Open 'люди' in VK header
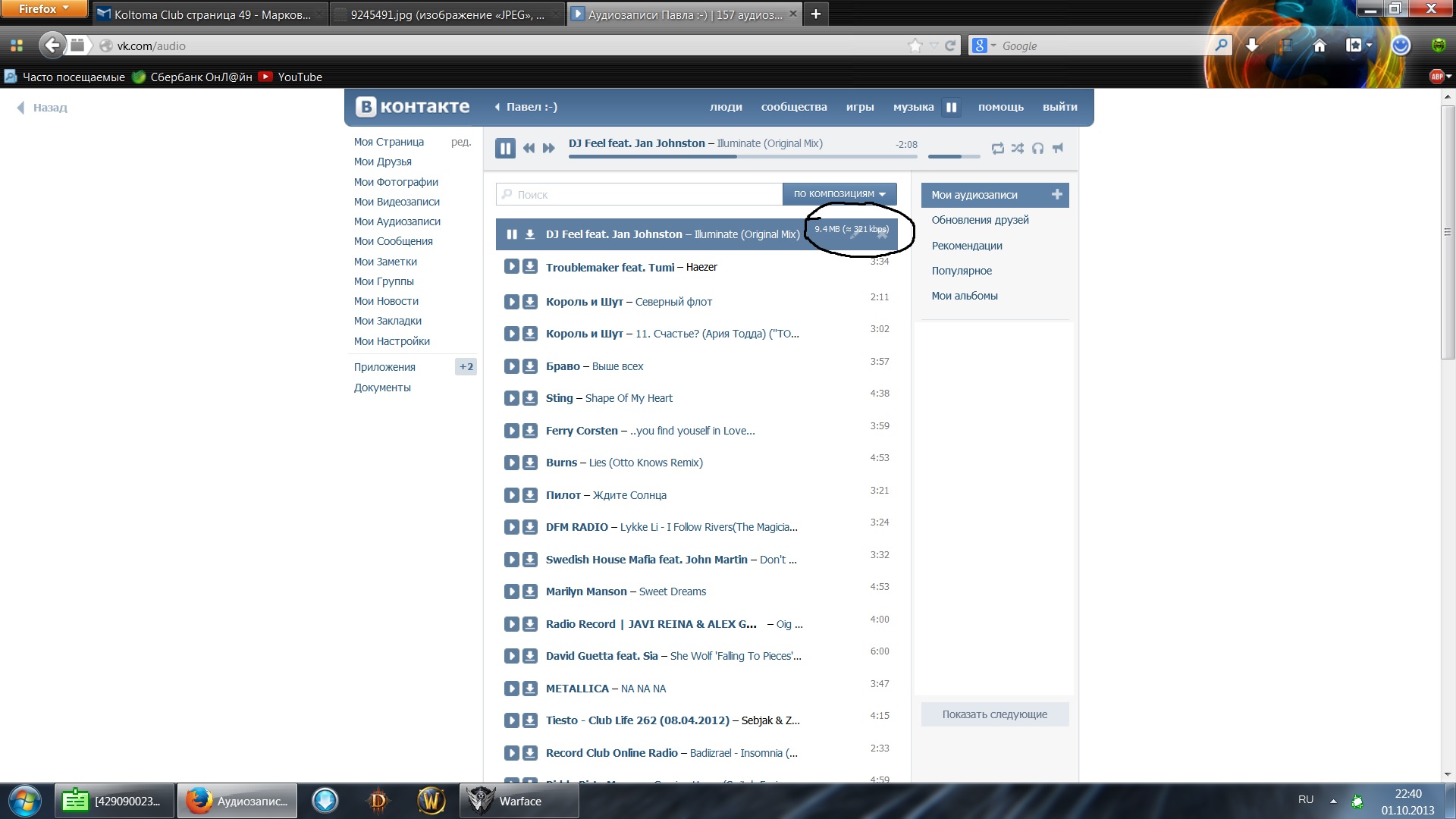Screen dimensions: 1456x819 [x=726, y=107]
